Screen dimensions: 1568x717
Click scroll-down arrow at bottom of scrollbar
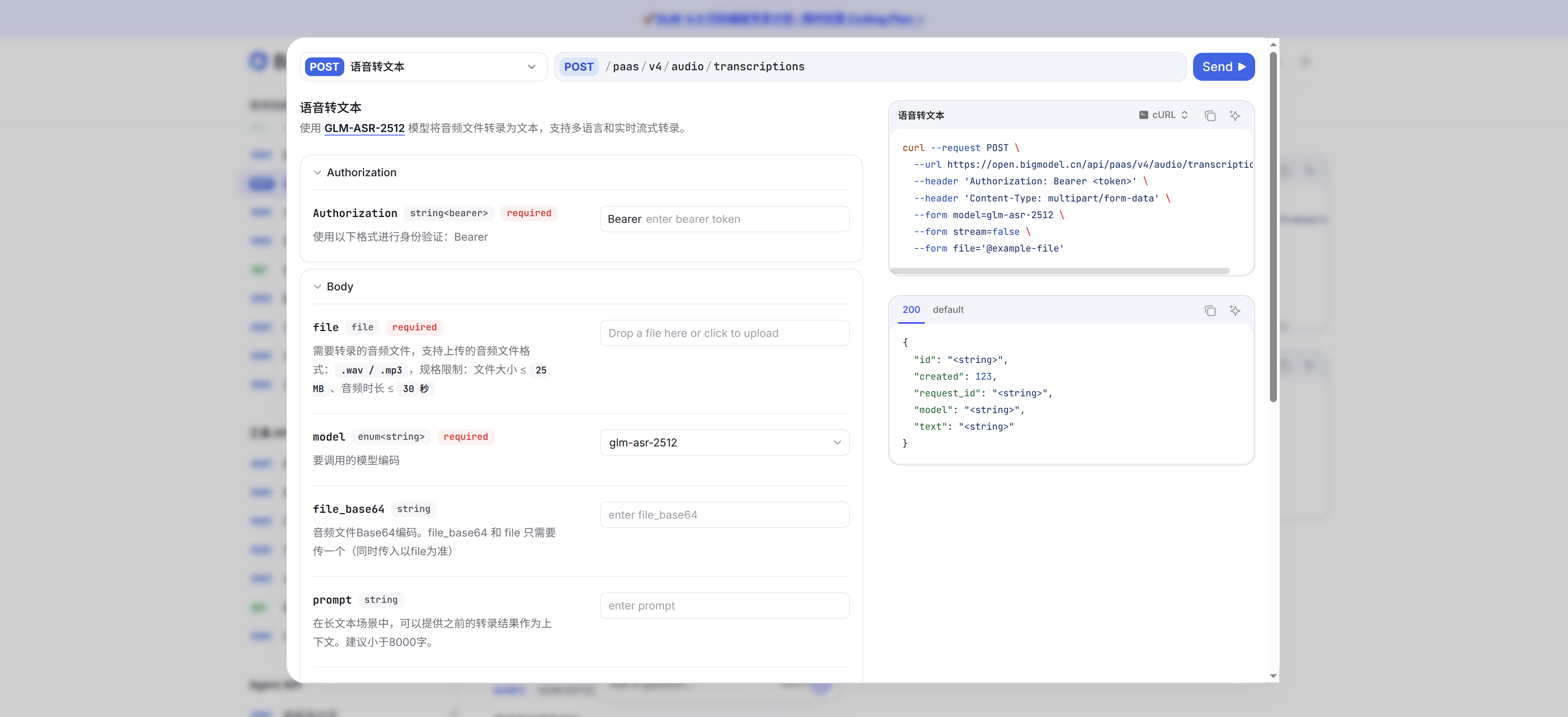tap(1273, 675)
